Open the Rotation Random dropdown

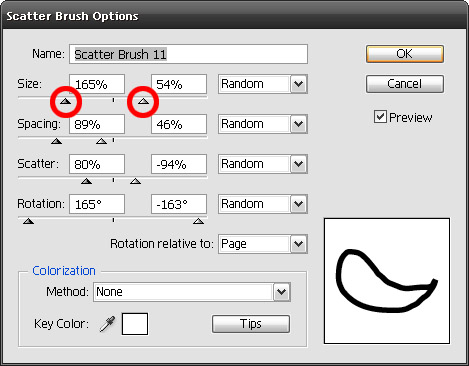[263, 204]
